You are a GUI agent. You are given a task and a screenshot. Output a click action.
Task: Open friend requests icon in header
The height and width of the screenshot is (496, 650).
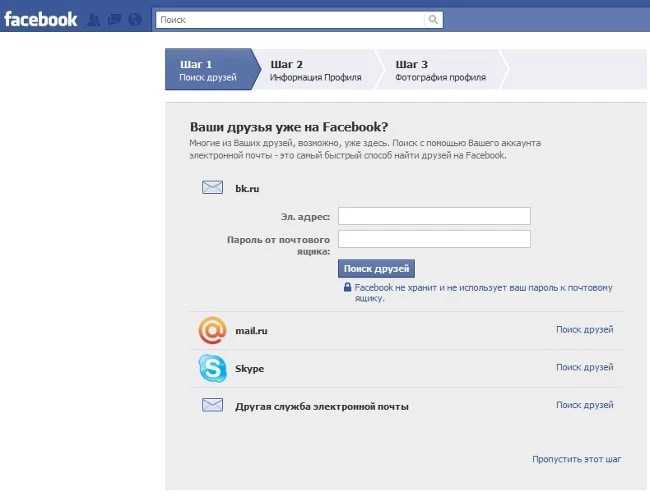[x=94, y=19]
